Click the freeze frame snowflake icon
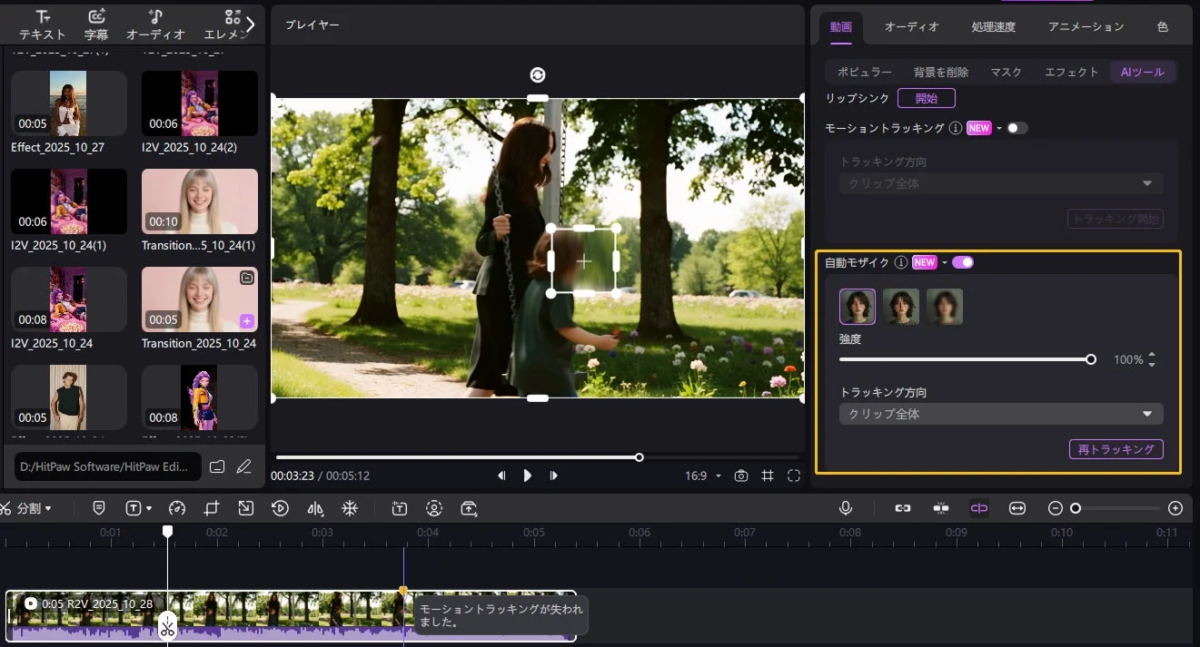The height and width of the screenshot is (647, 1200). pos(350,508)
